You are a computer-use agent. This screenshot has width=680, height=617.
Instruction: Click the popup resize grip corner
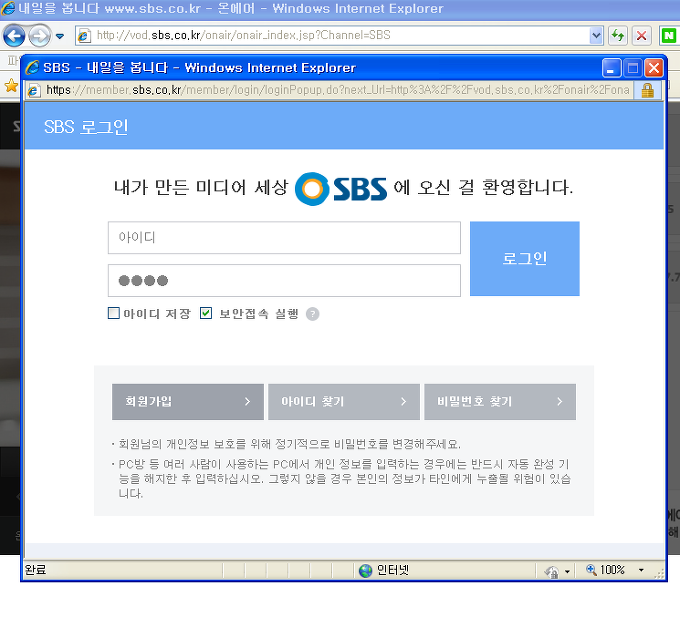click(659, 574)
